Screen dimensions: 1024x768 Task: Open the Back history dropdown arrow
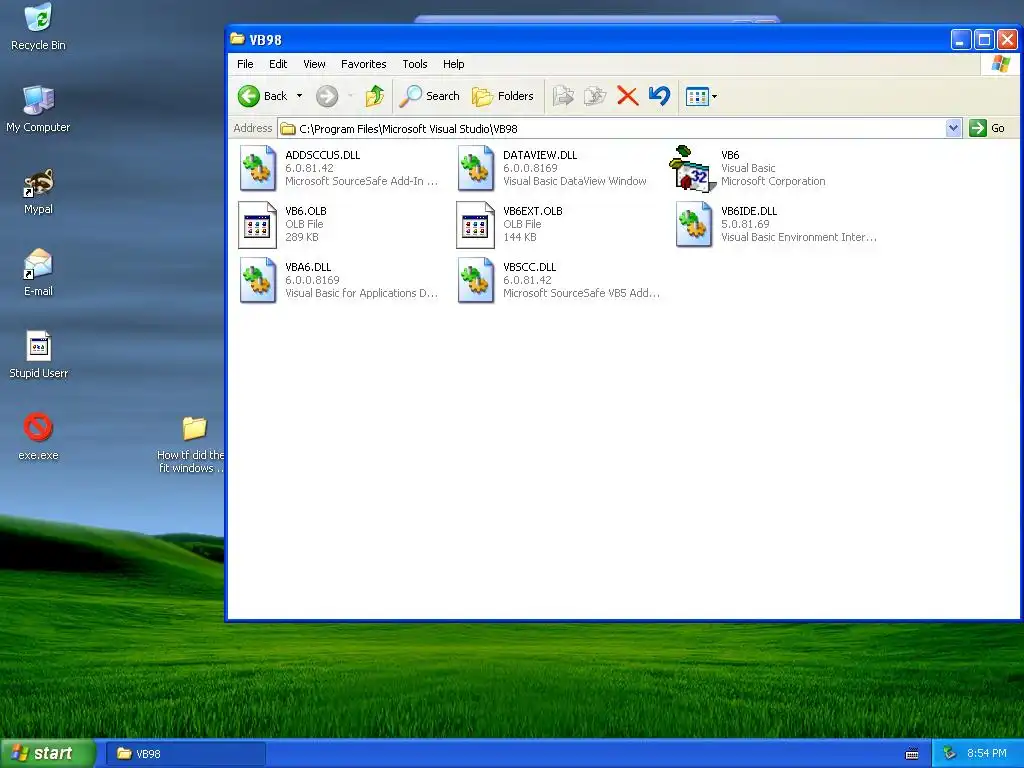point(300,96)
